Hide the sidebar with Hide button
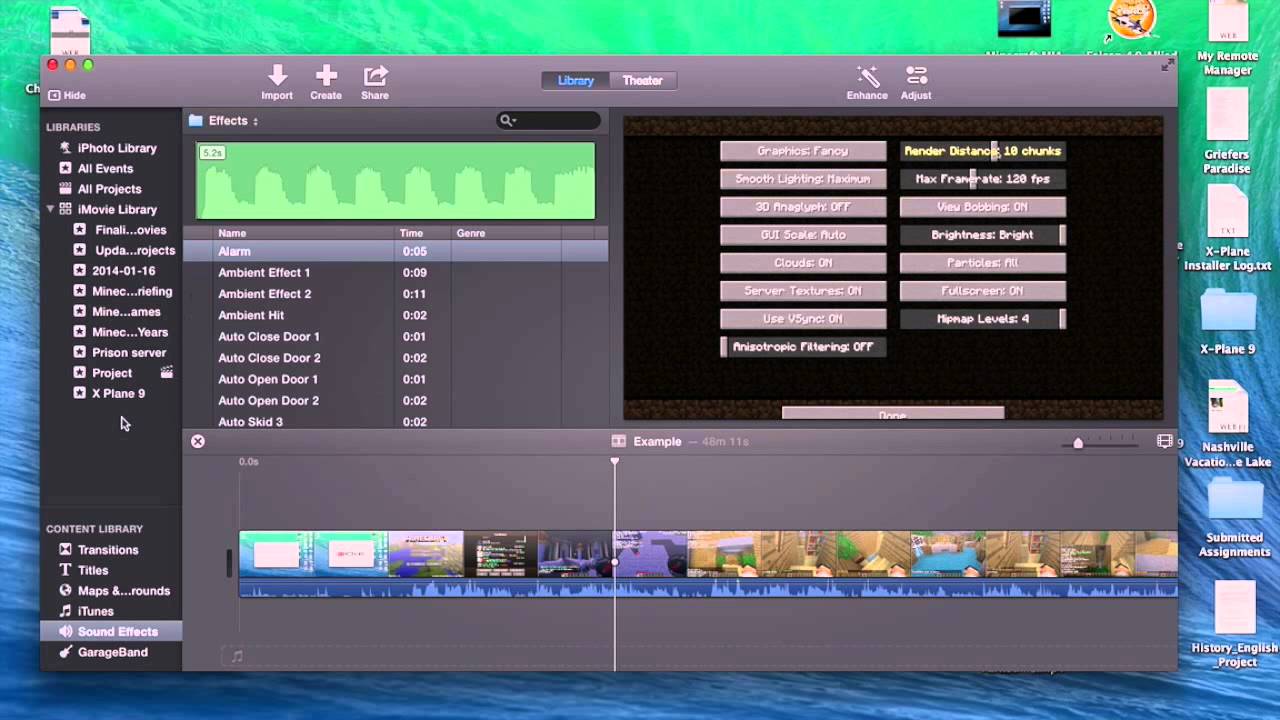 [67, 95]
